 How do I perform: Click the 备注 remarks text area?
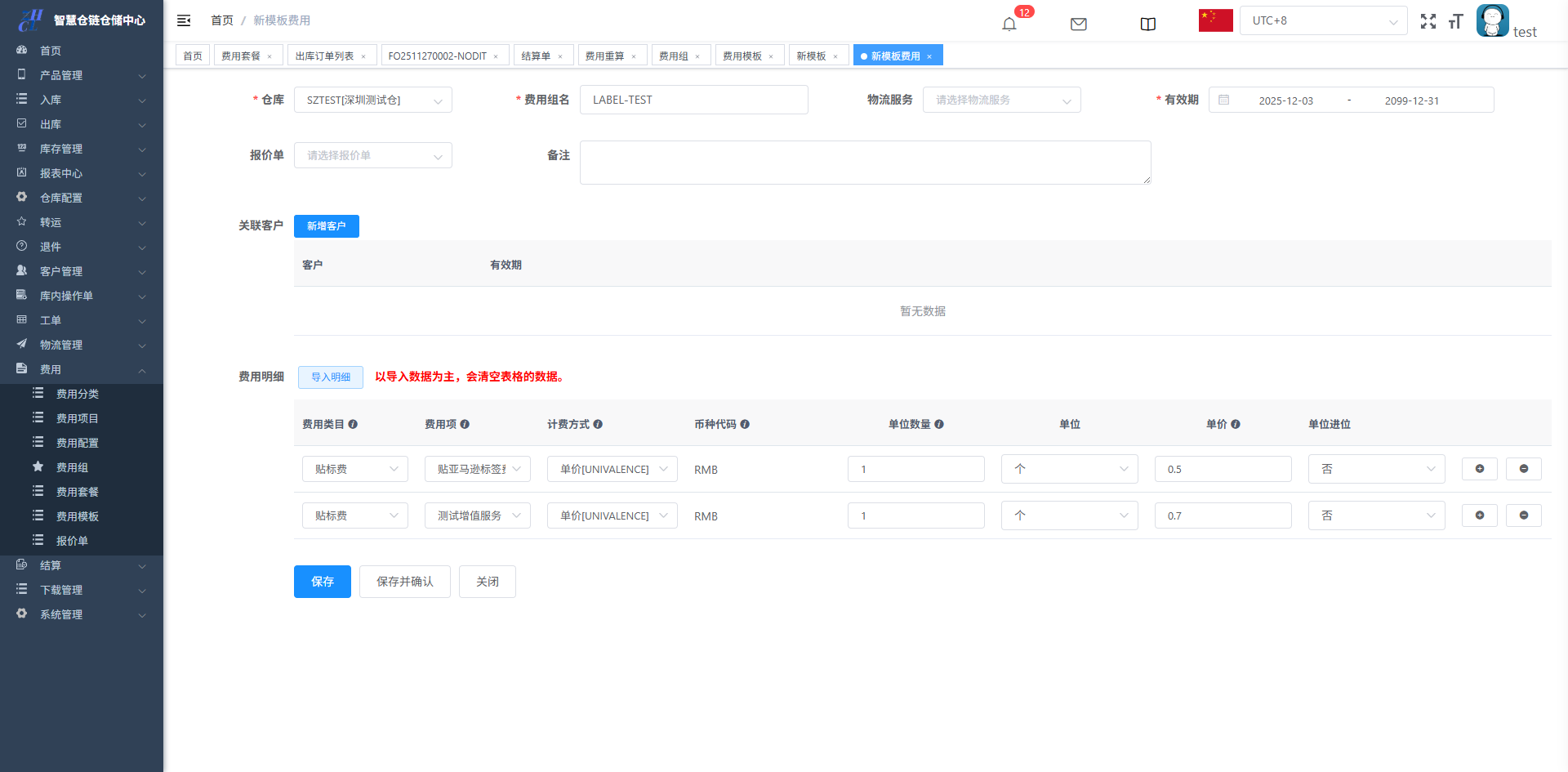click(865, 163)
